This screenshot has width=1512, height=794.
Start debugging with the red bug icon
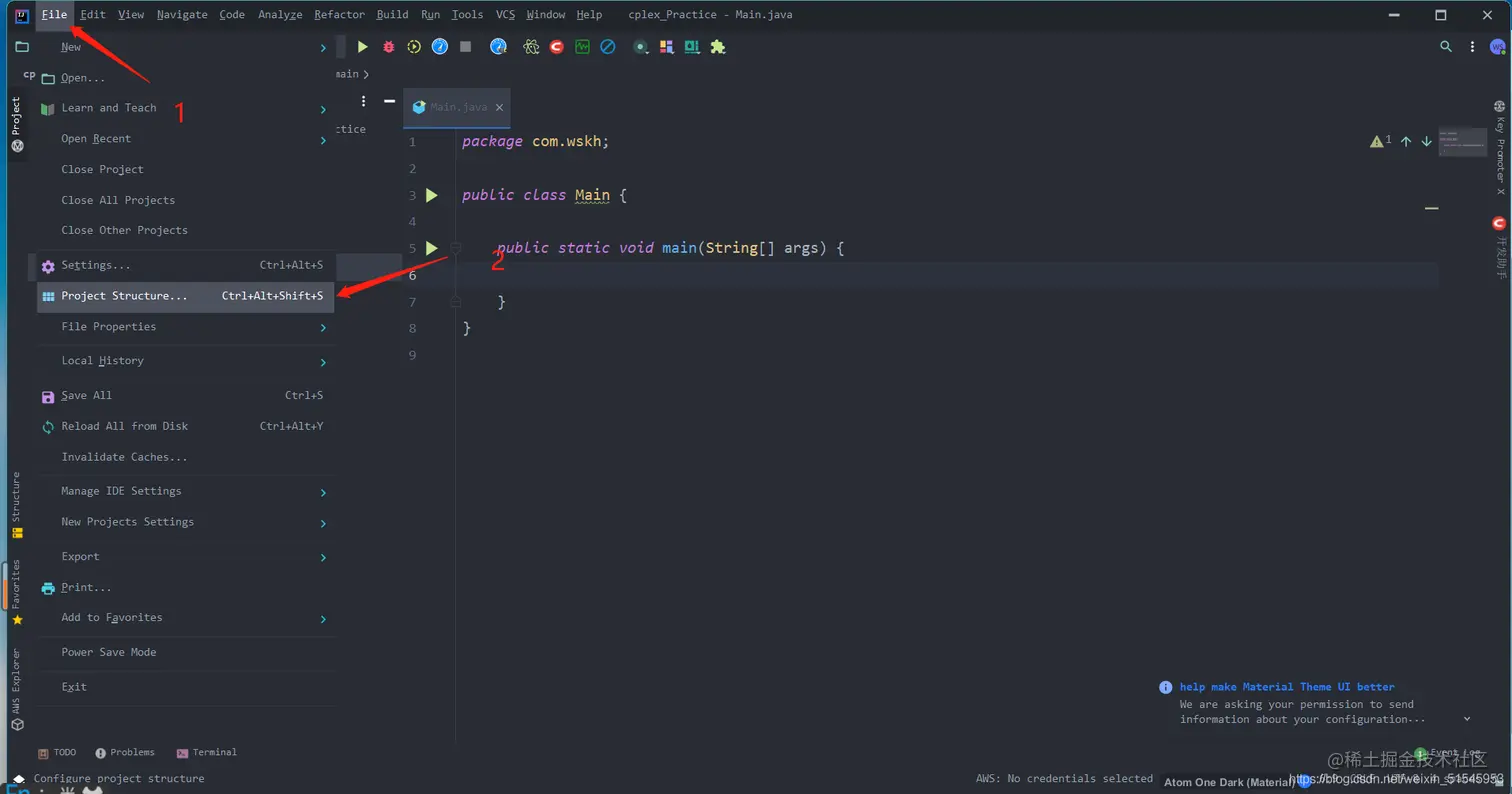coord(389,47)
